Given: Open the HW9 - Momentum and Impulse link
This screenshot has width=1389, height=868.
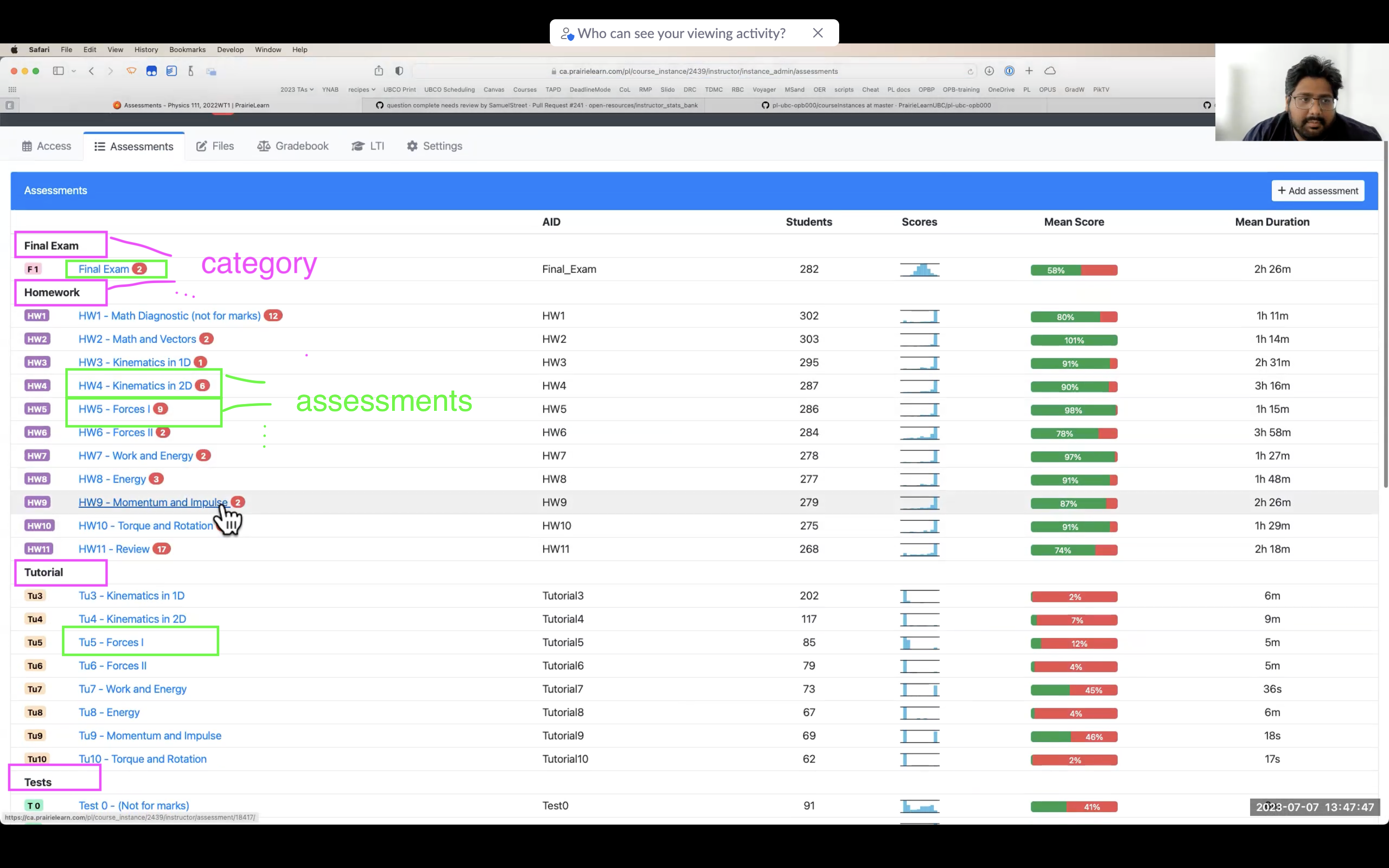Looking at the screenshot, I should 153,502.
